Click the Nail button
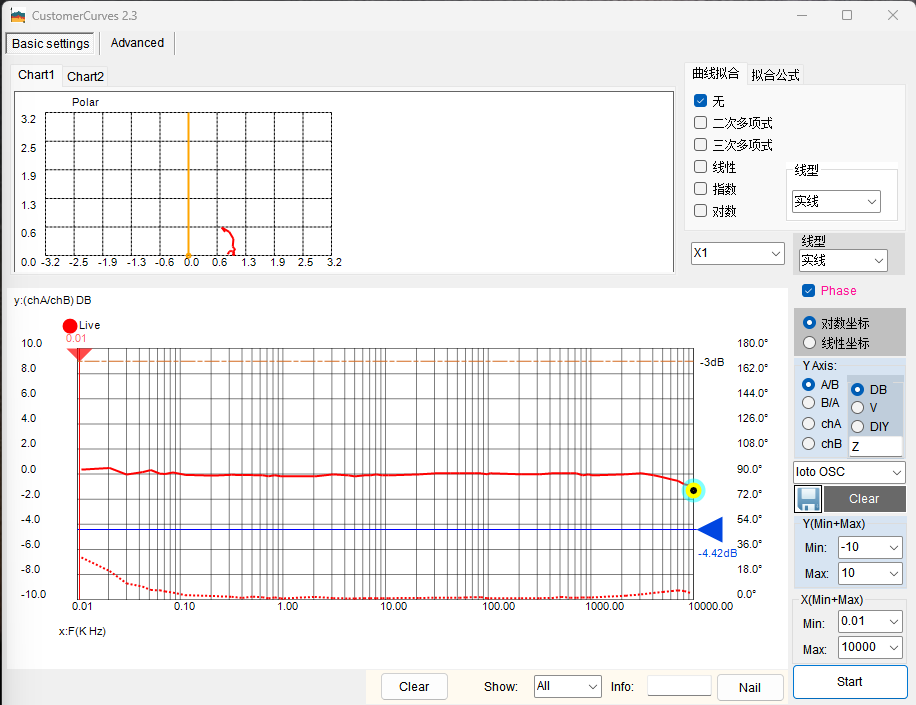The width and height of the screenshot is (916, 705). (749, 687)
